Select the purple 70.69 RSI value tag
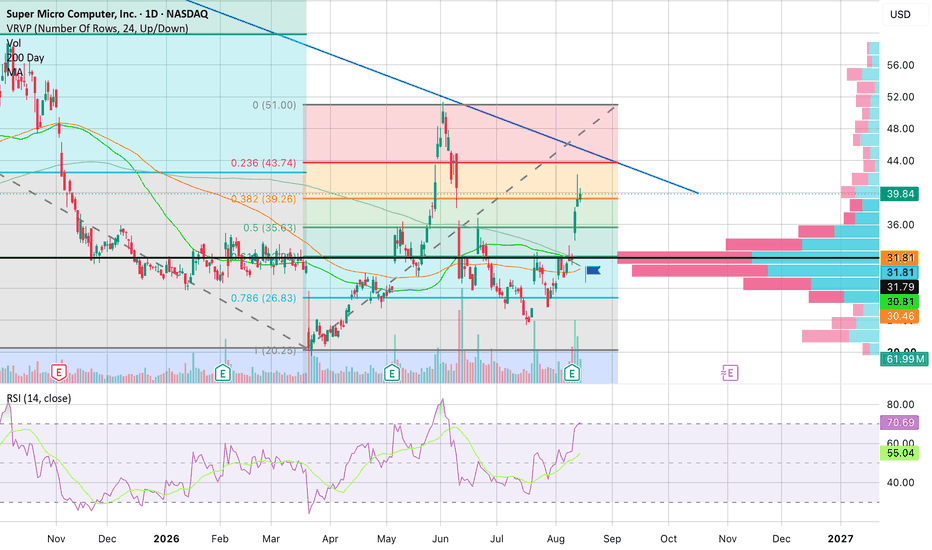This screenshot has width=932, height=550. [x=899, y=423]
